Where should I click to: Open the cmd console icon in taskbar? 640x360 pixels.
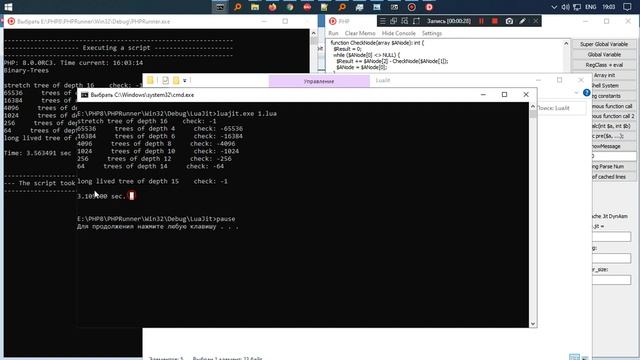220,7
